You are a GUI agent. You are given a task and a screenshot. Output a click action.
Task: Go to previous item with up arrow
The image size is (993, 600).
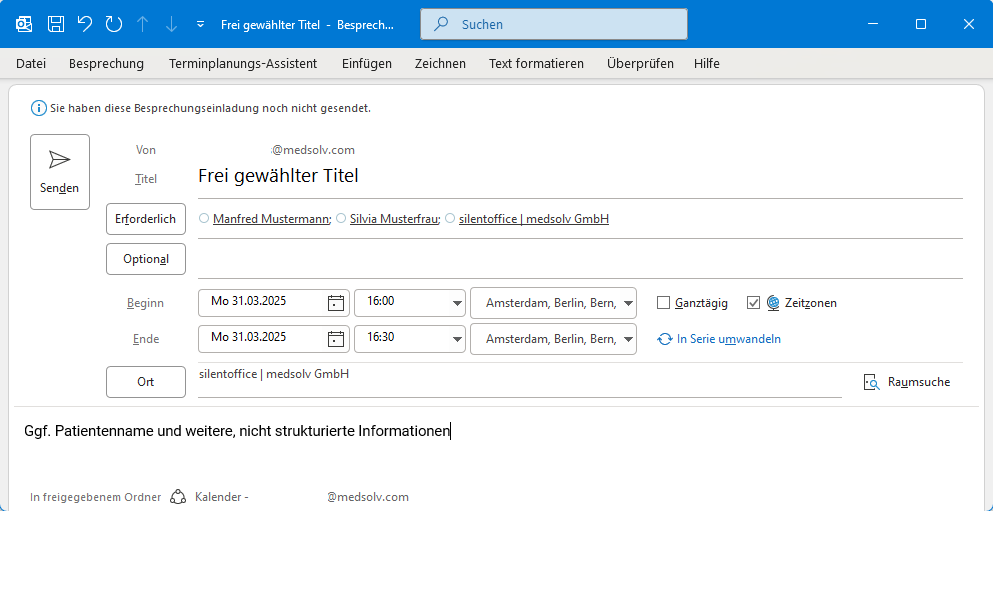tap(142, 24)
